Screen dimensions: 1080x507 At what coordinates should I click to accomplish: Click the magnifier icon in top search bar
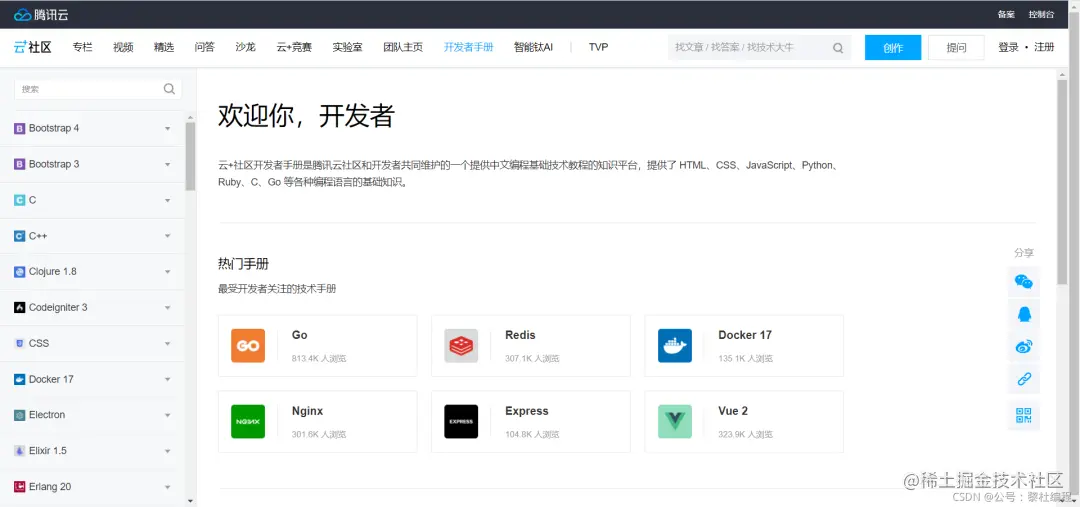pyautogui.click(x=838, y=48)
